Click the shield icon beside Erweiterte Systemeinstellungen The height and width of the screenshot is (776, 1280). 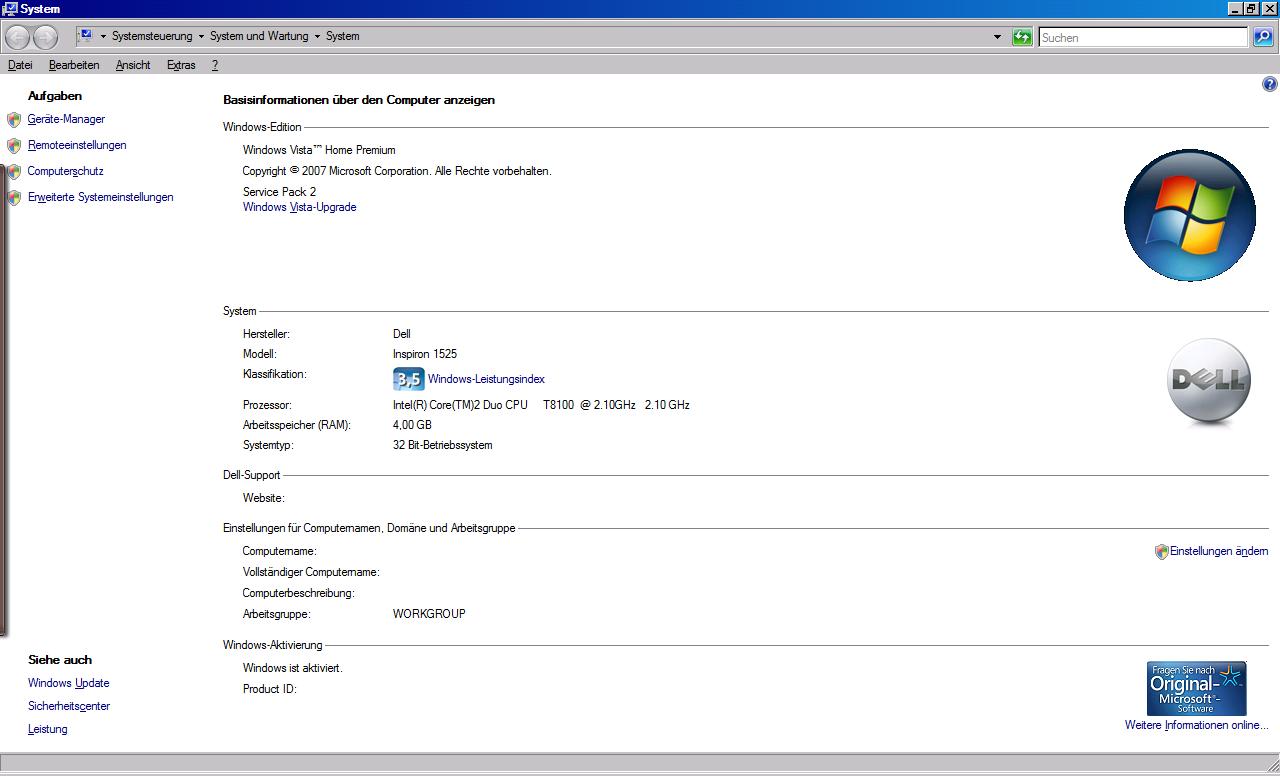click(x=14, y=198)
